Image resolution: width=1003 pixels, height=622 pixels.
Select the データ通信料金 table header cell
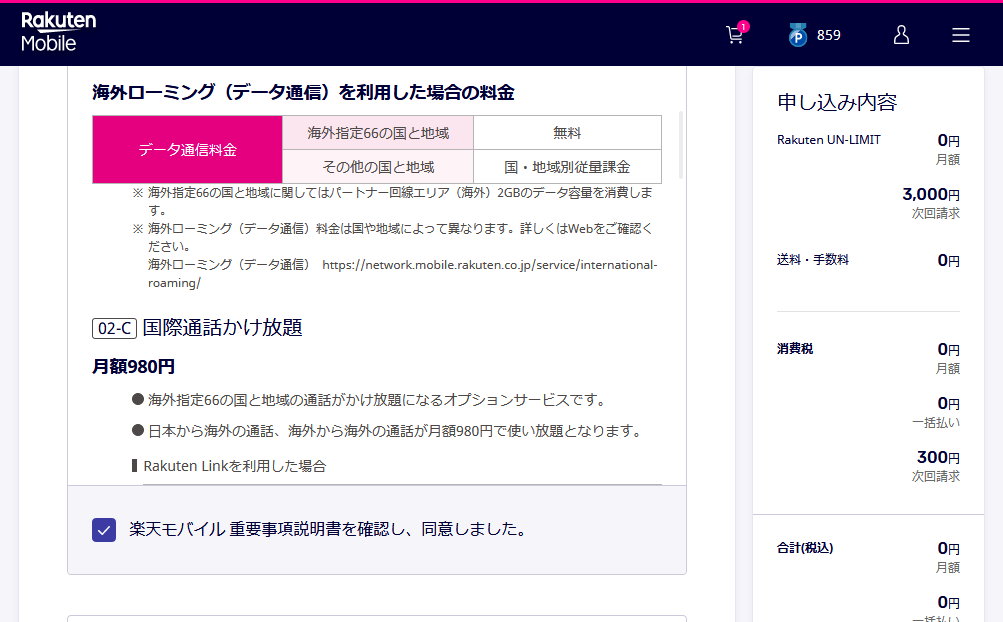click(x=187, y=150)
